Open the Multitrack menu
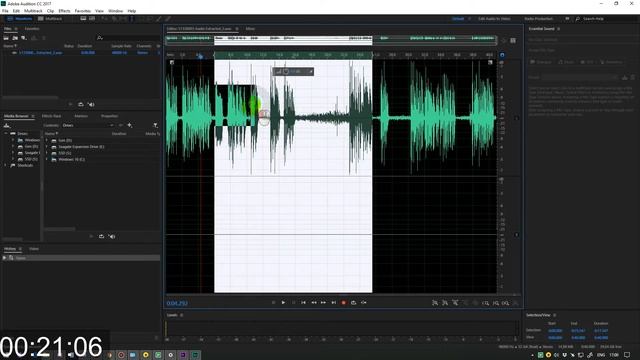Image resolution: width=640 pixels, height=360 pixels. (x=33, y=11)
